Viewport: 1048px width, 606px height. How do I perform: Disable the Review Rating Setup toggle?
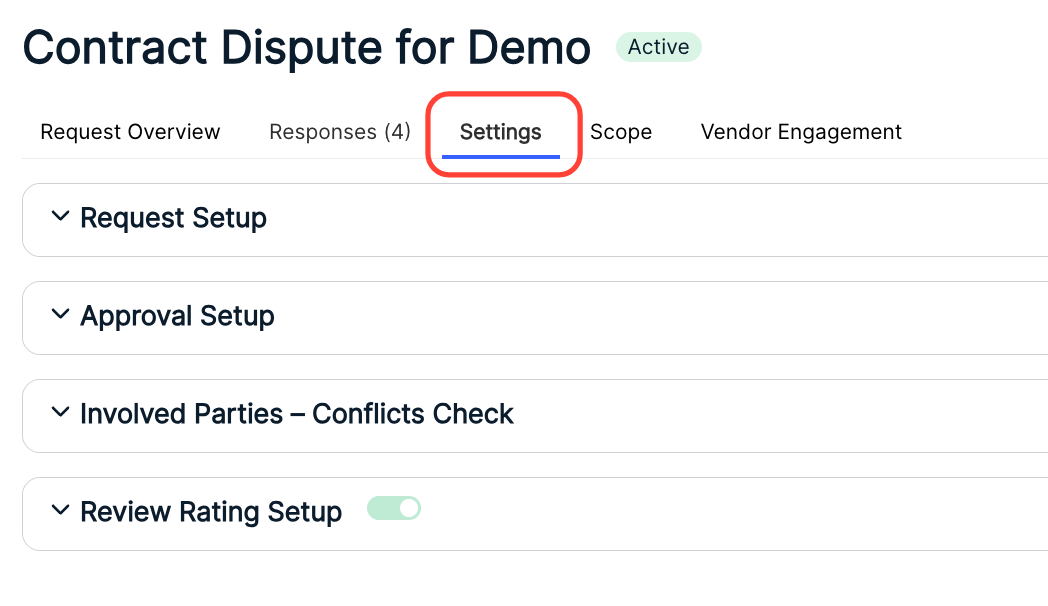coord(394,508)
